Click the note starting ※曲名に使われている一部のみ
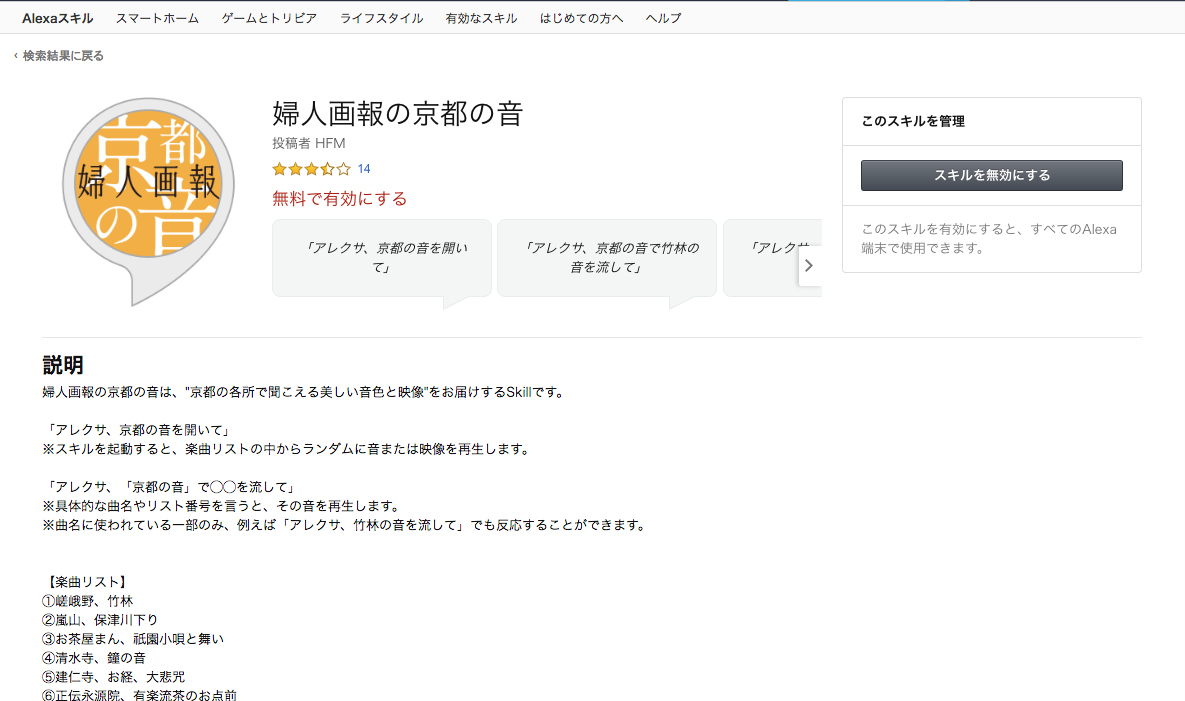Image resolution: width=1185 pixels, height=701 pixels. [x=345, y=525]
